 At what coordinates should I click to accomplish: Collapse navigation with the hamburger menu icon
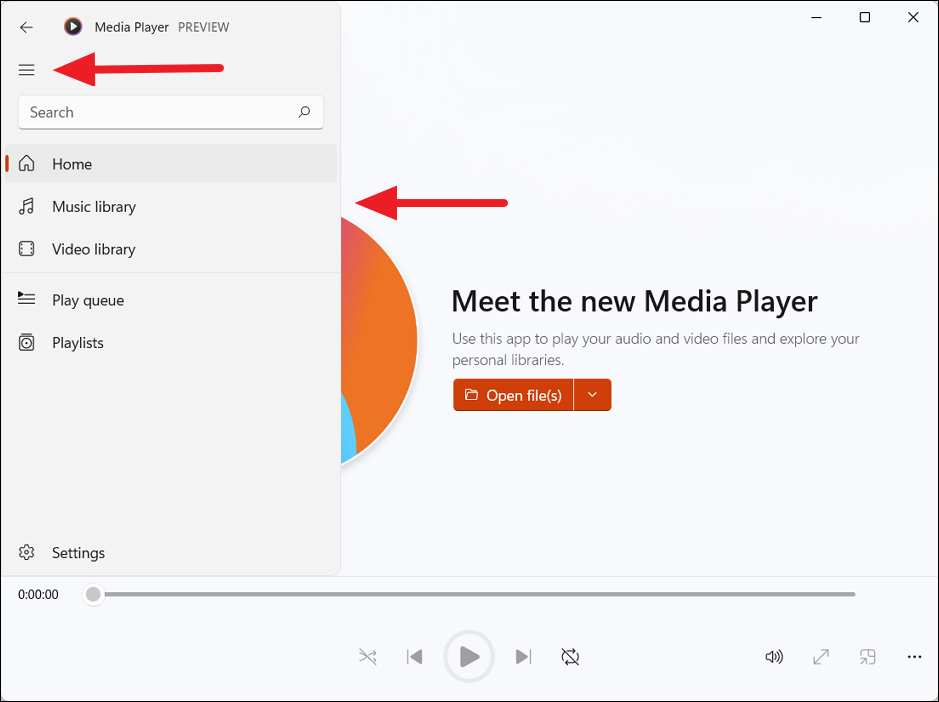26,70
